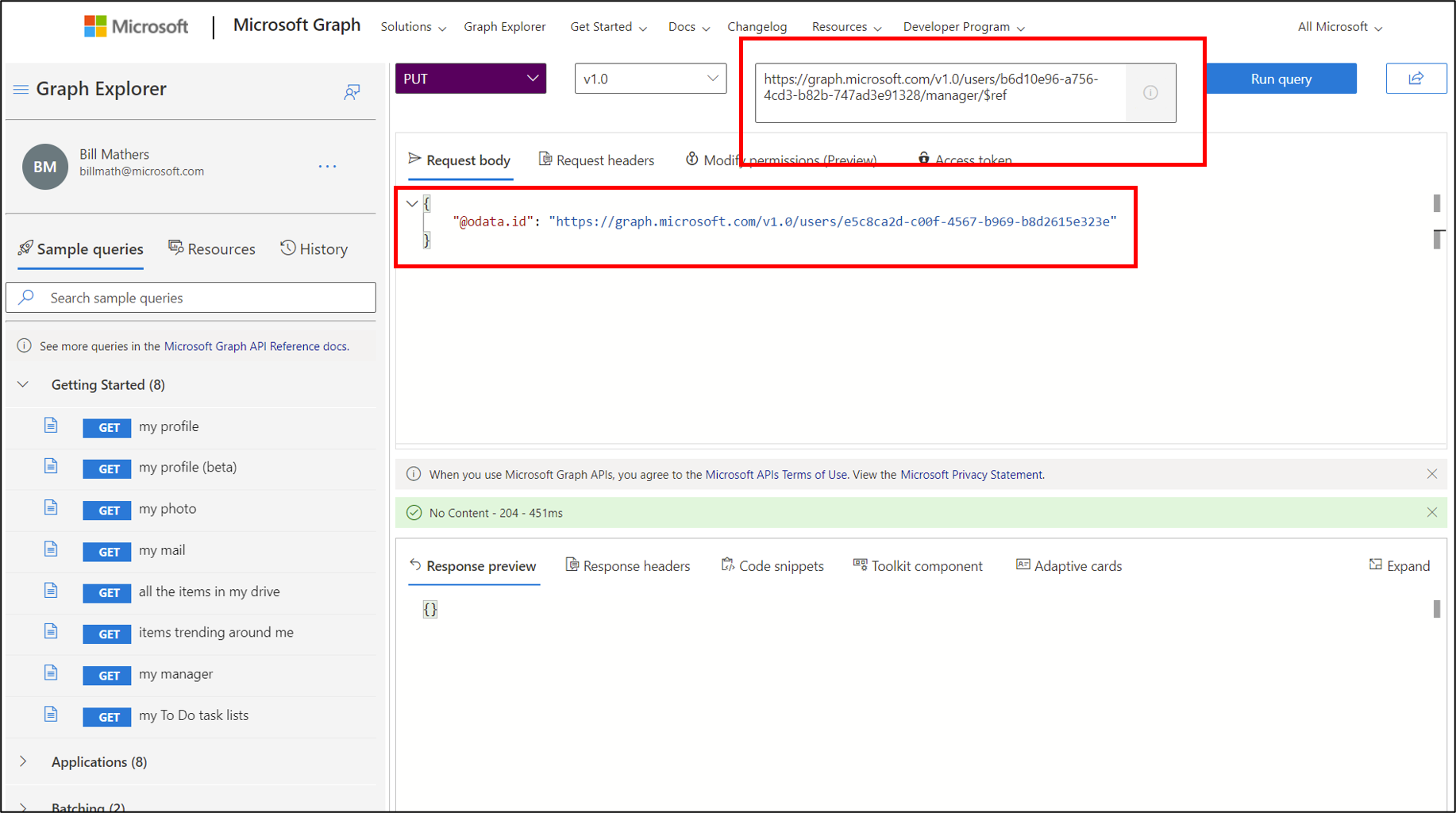Open the Resources dropdown in top navigation
This screenshot has width=1456, height=813.
pyautogui.click(x=846, y=27)
